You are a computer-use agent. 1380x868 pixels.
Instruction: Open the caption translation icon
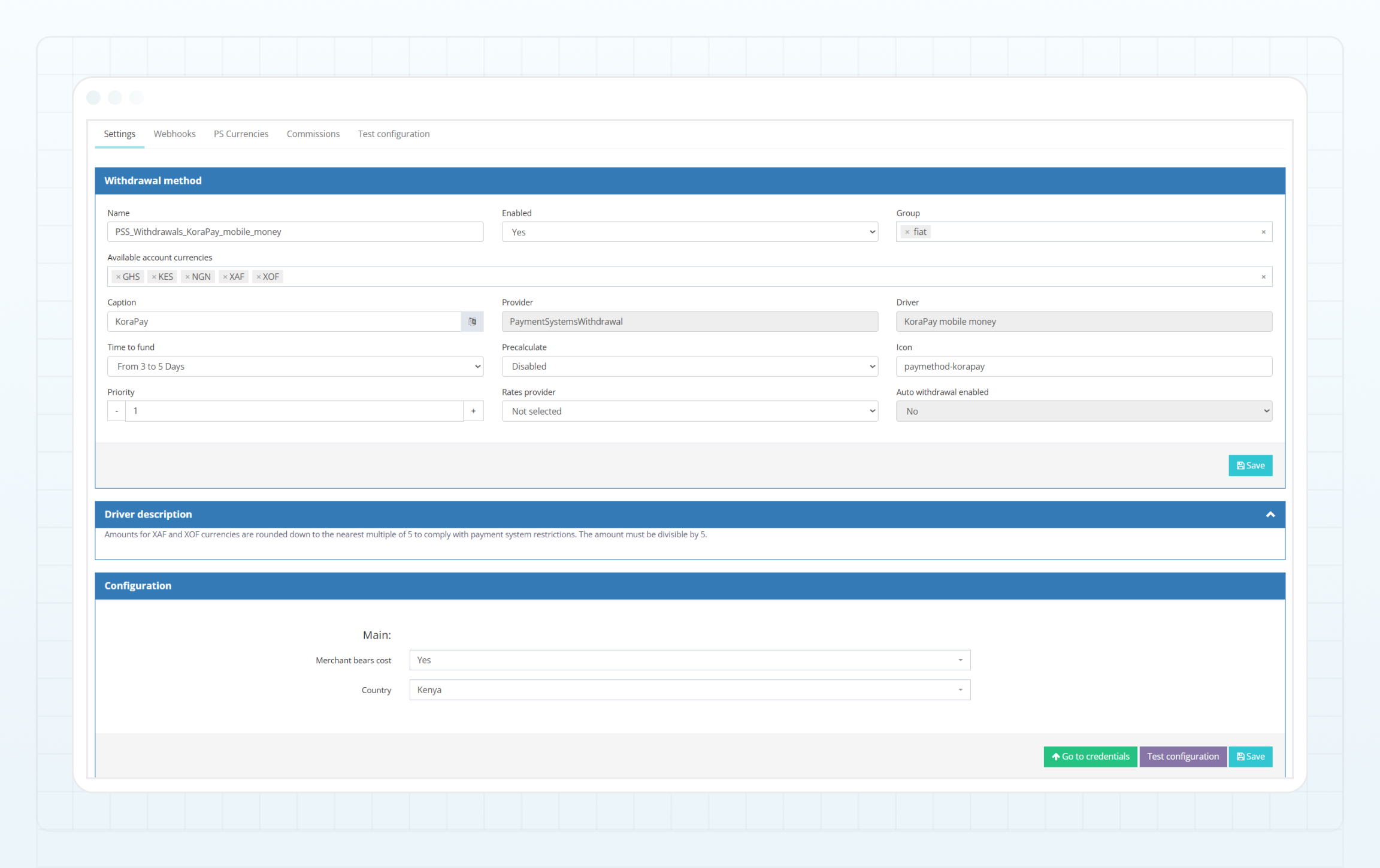tap(472, 321)
